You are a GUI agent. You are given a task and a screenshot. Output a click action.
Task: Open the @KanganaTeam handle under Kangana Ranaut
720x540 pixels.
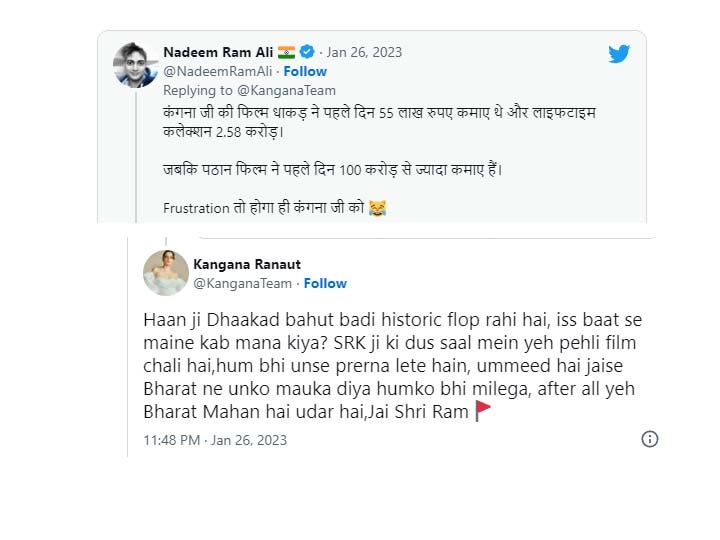[243, 283]
